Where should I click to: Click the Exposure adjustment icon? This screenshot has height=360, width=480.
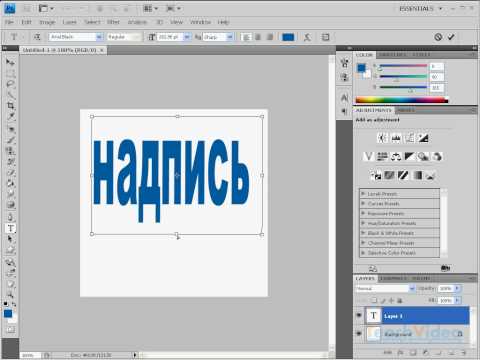point(423,138)
